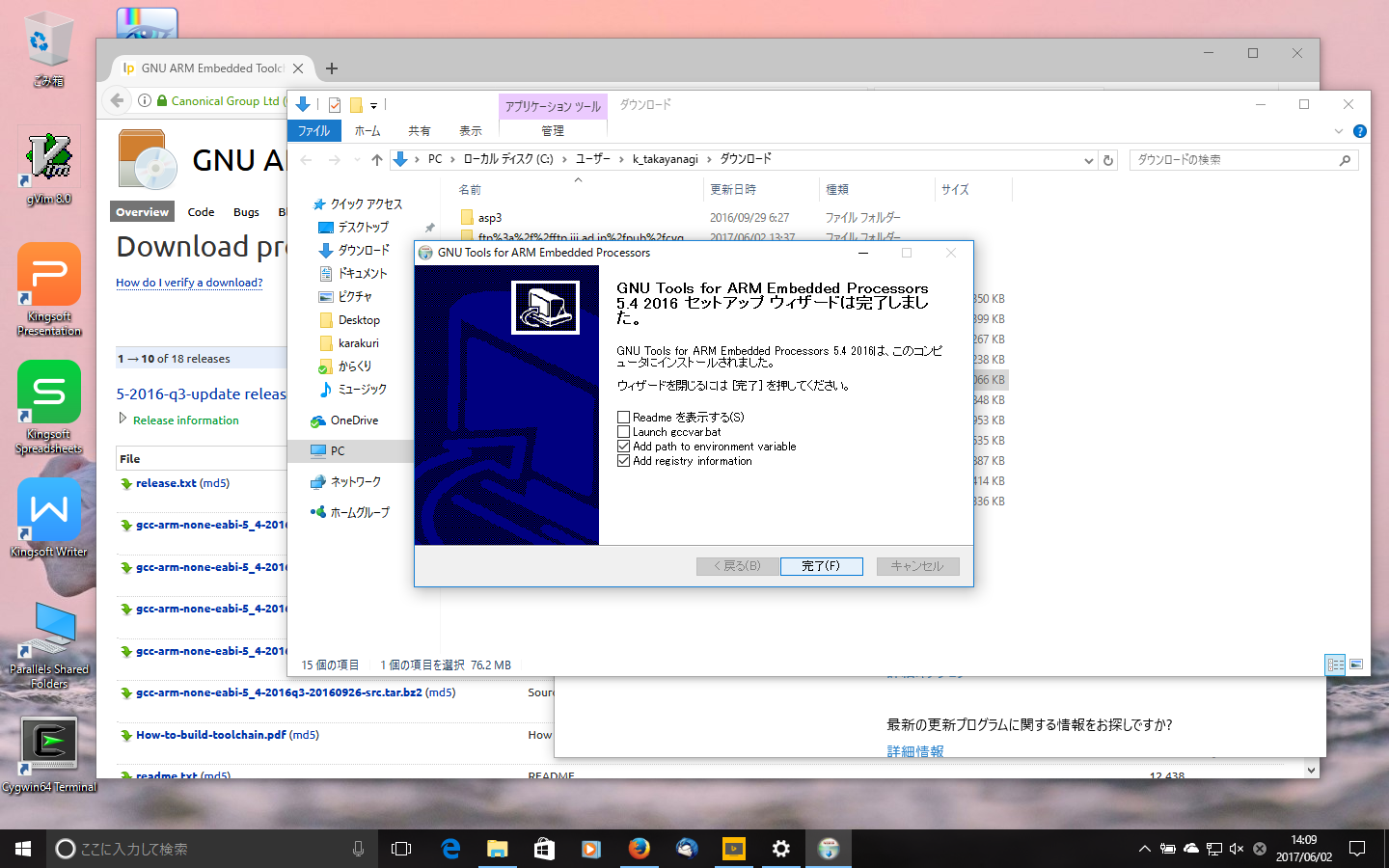This screenshot has width=1389, height=868.
Task: Open Overview tab on Launchpad page
Action: click(142, 212)
